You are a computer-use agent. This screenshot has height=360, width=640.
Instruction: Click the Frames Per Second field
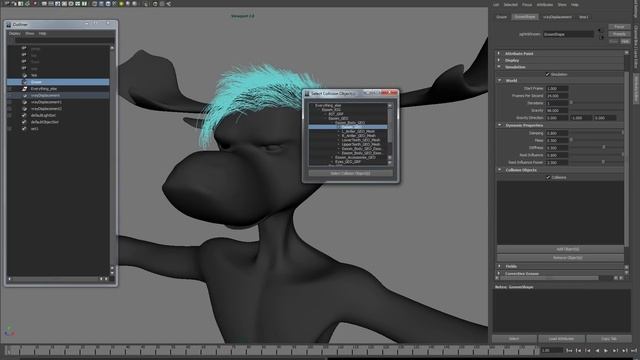click(557, 96)
